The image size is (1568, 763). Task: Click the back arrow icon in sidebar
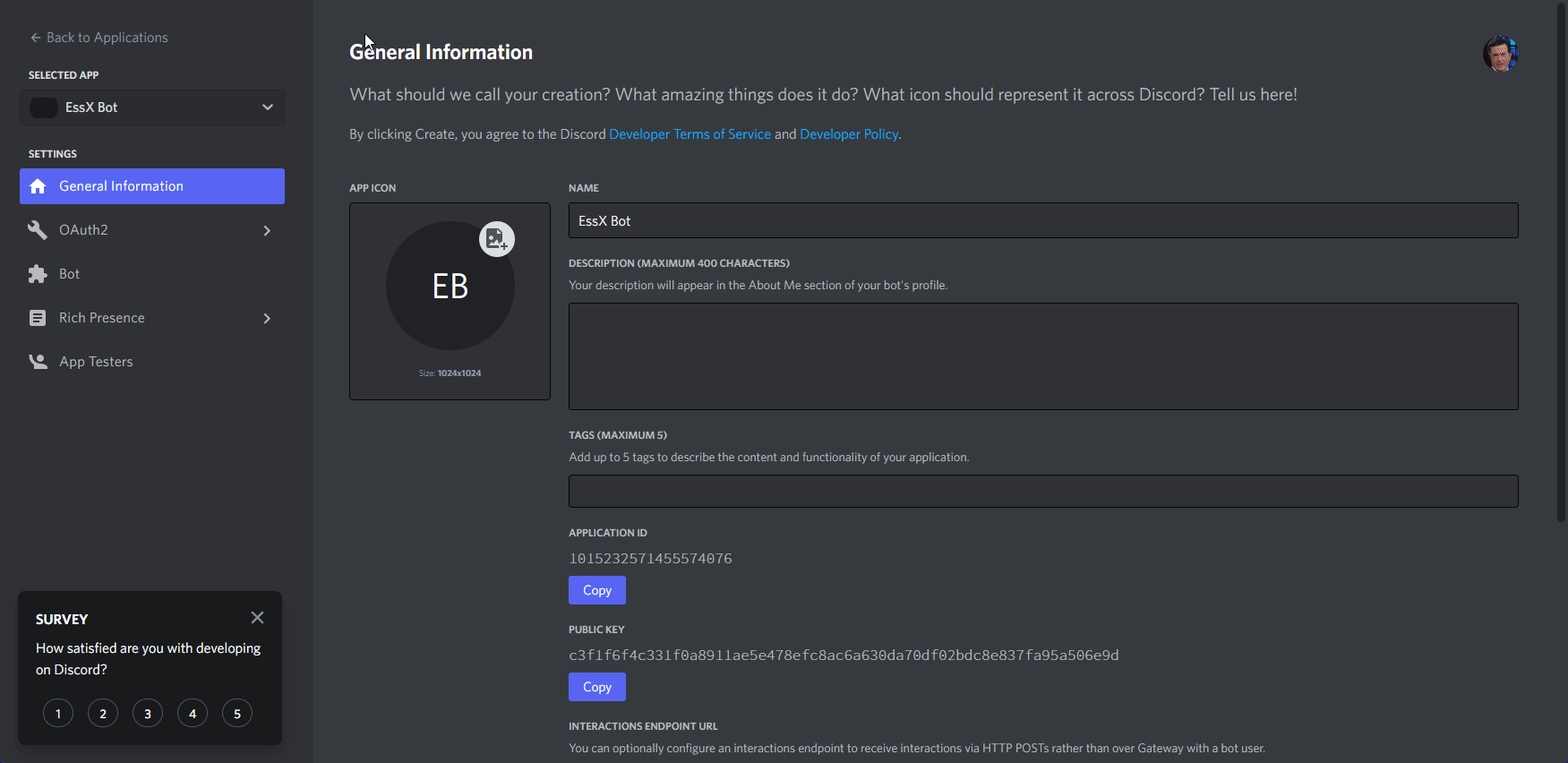36,38
